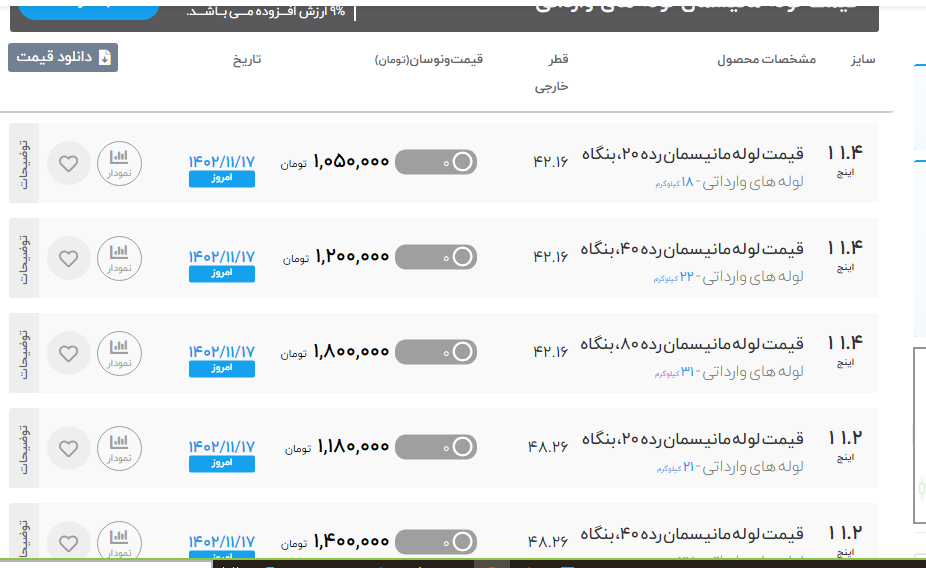Screen dimensions: 926x568
Task: Open chart for the 1,200,000 toman row
Action: [119, 258]
